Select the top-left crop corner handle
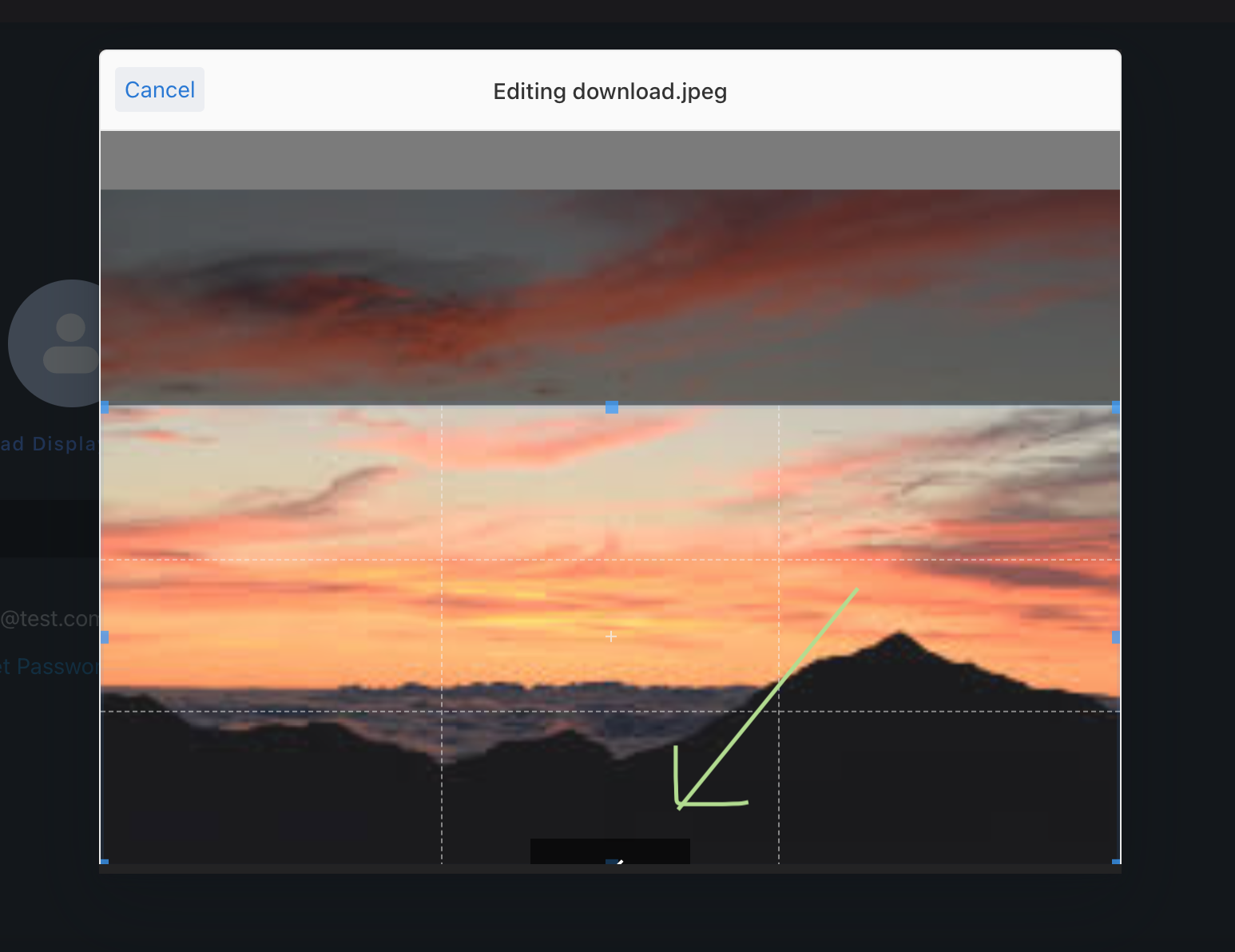Screen dimensions: 1235x952 105,407
